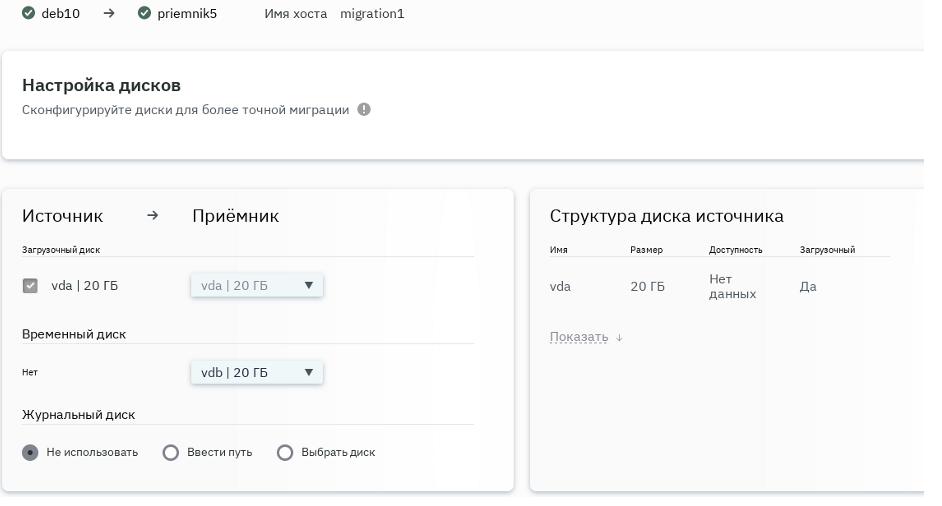The width and height of the screenshot is (942, 506).
Task: Choose the Ввести путь radio button
Action: [170, 453]
